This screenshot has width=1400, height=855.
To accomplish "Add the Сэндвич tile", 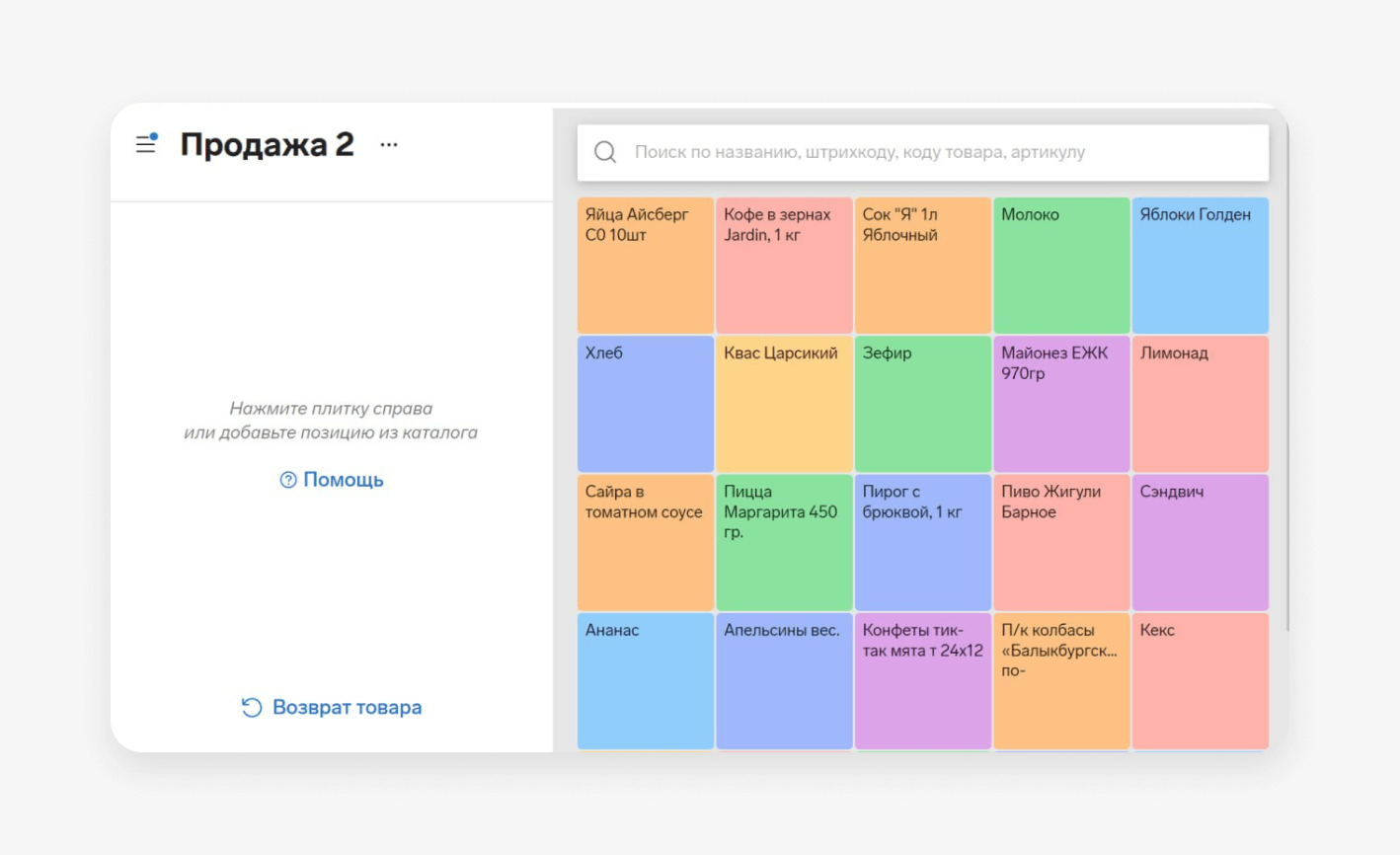I will tap(1201, 542).
